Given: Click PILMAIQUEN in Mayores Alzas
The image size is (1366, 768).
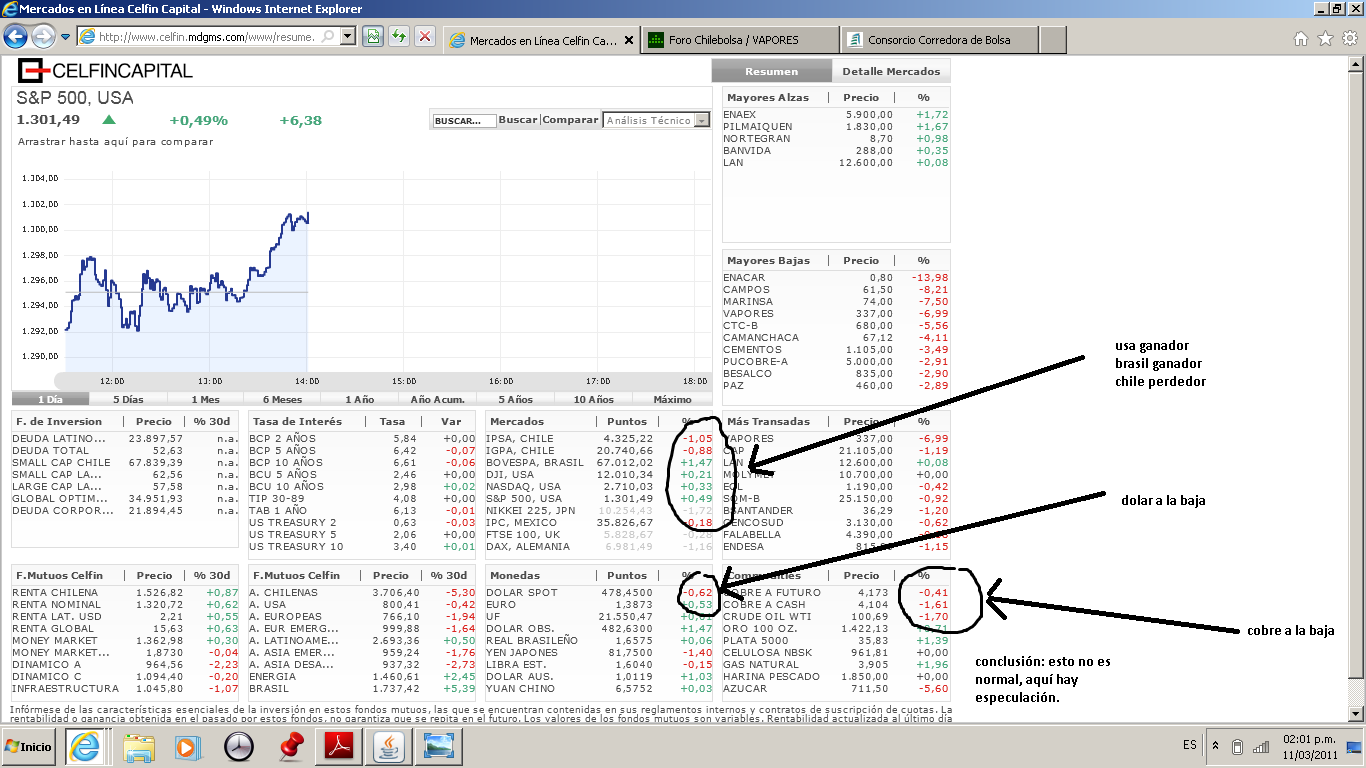Looking at the screenshot, I should (x=757, y=127).
